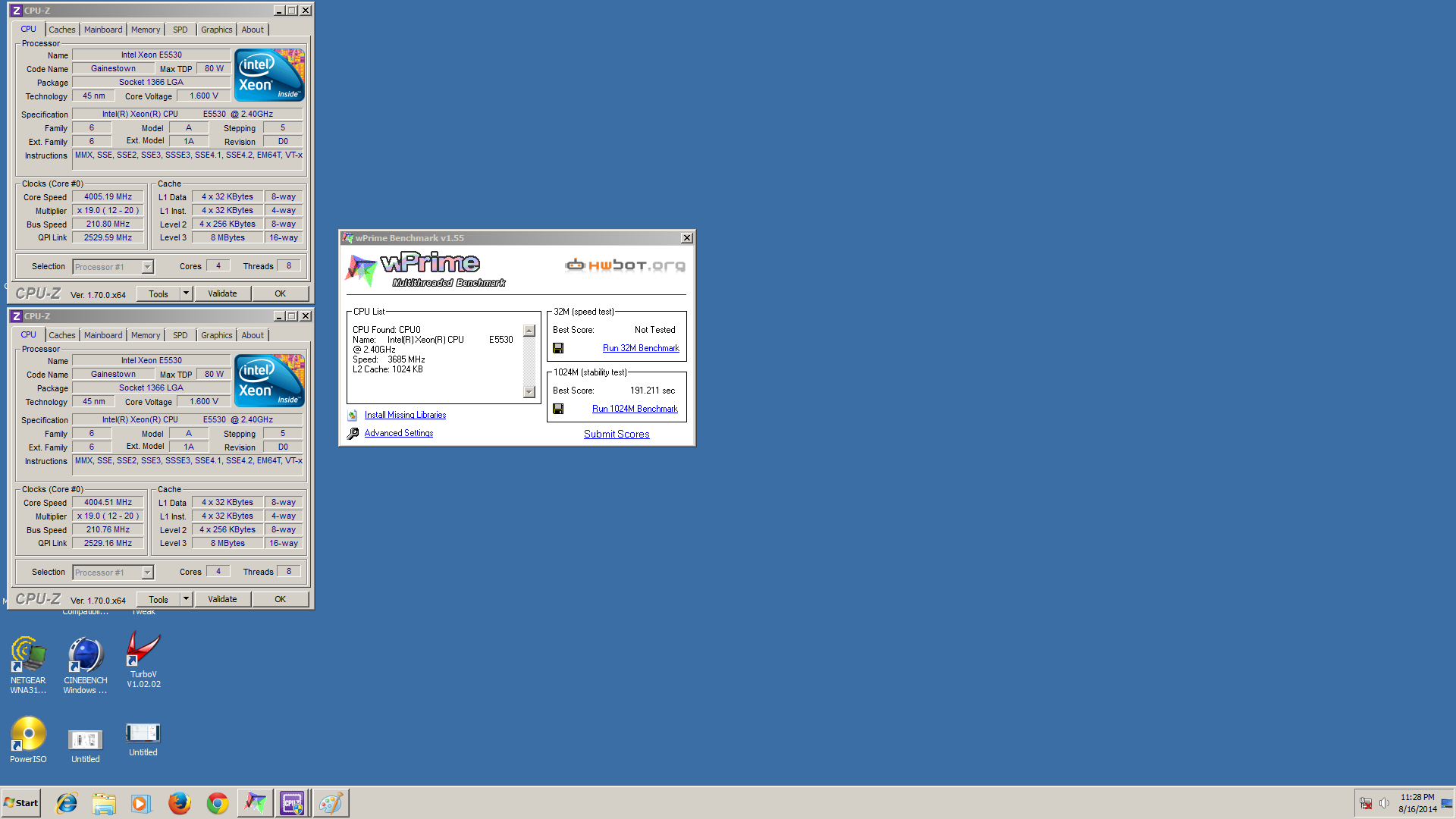
Task: Open About tab in top CPU-Z window
Action: (253, 30)
